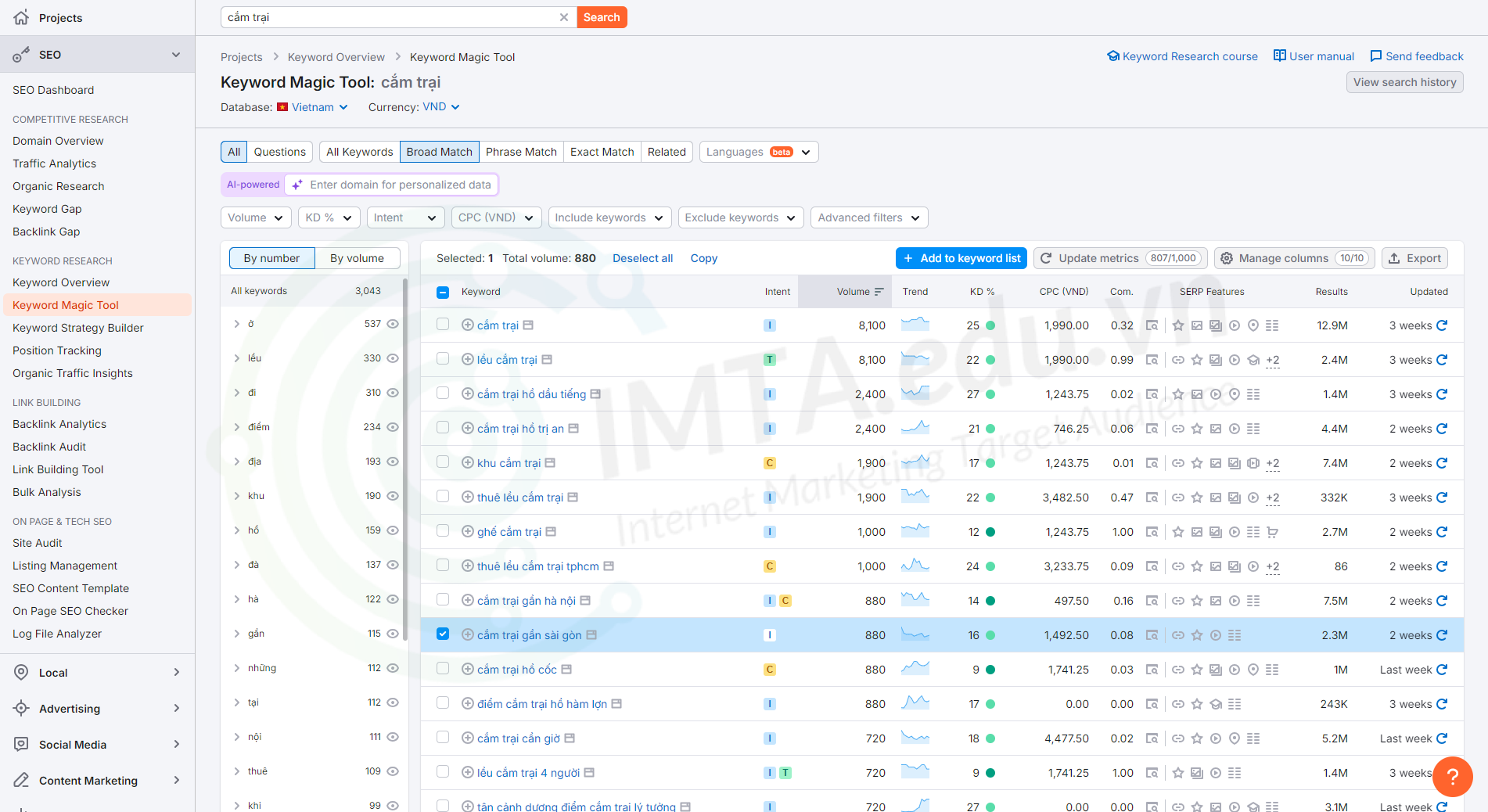
Task: Click the orange Search button
Action: [x=602, y=17]
